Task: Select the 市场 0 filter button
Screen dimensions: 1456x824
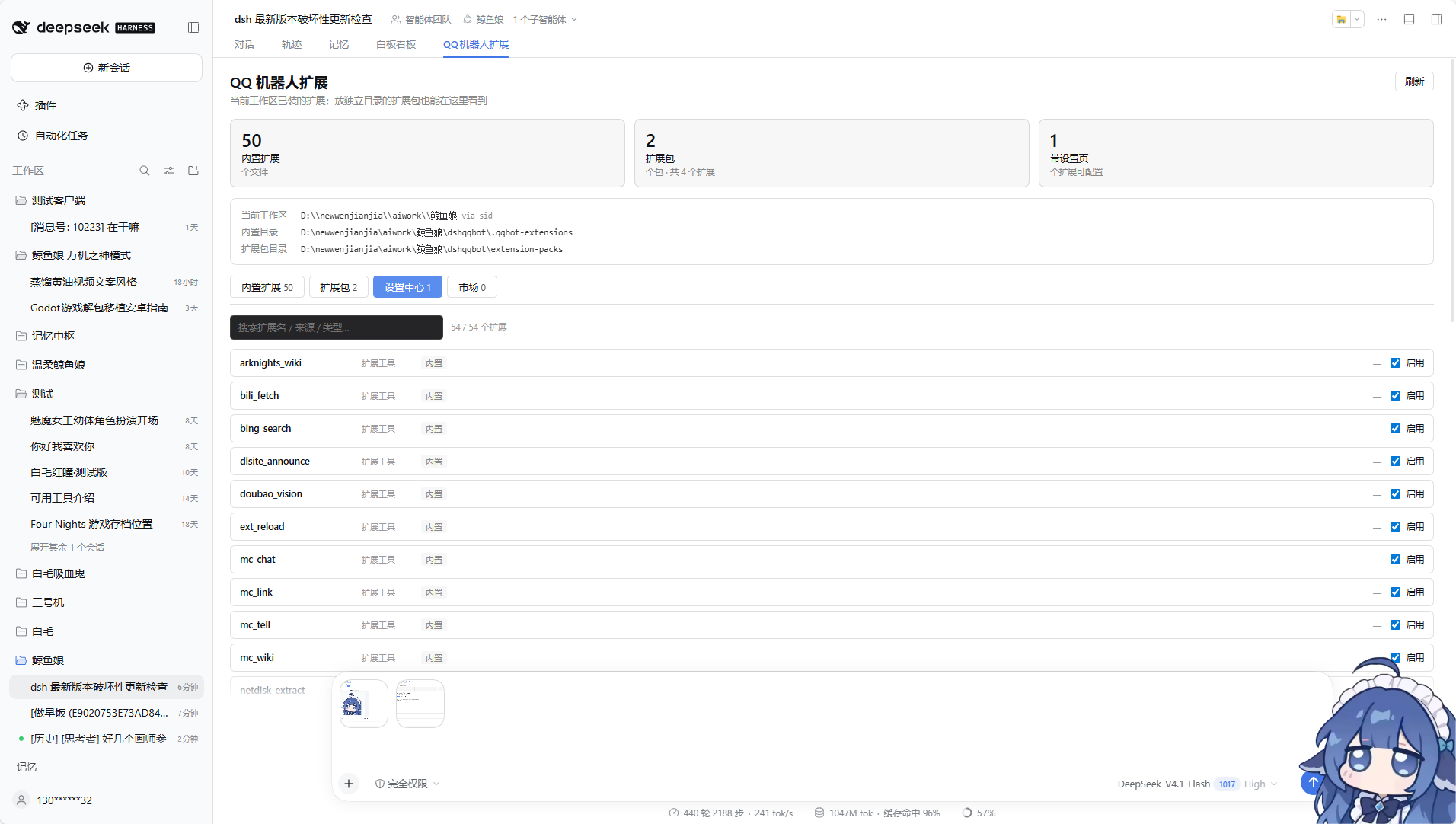Action: 472,287
